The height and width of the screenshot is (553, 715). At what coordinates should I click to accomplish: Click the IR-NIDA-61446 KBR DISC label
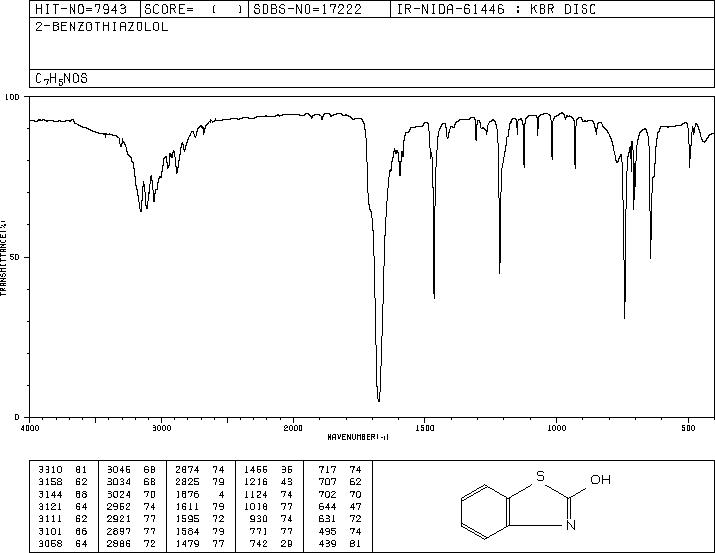pos(496,10)
